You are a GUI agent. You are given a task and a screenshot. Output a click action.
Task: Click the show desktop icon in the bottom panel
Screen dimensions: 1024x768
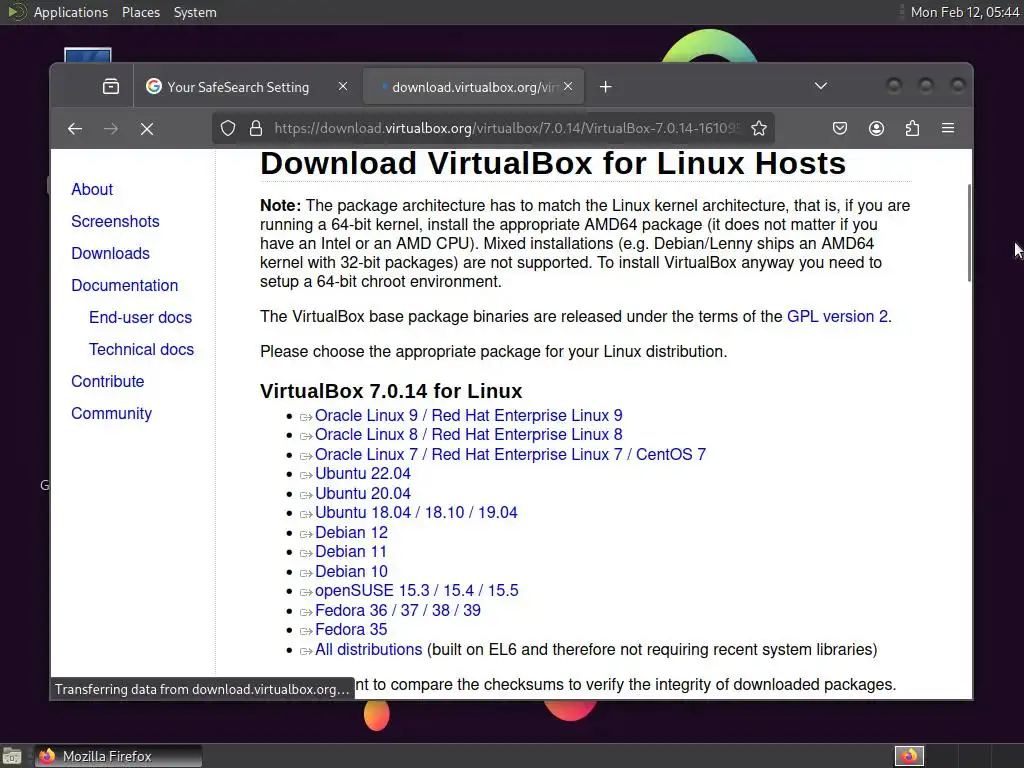[x=12, y=756]
